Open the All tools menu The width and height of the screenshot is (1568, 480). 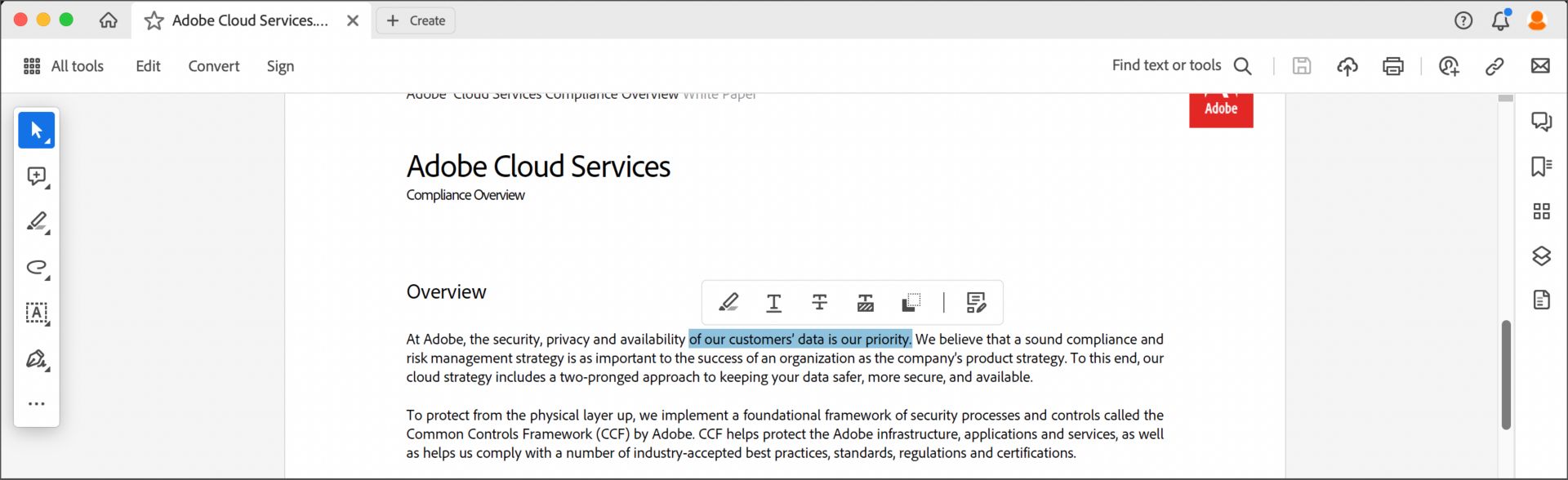pyautogui.click(x=64, y=66)
